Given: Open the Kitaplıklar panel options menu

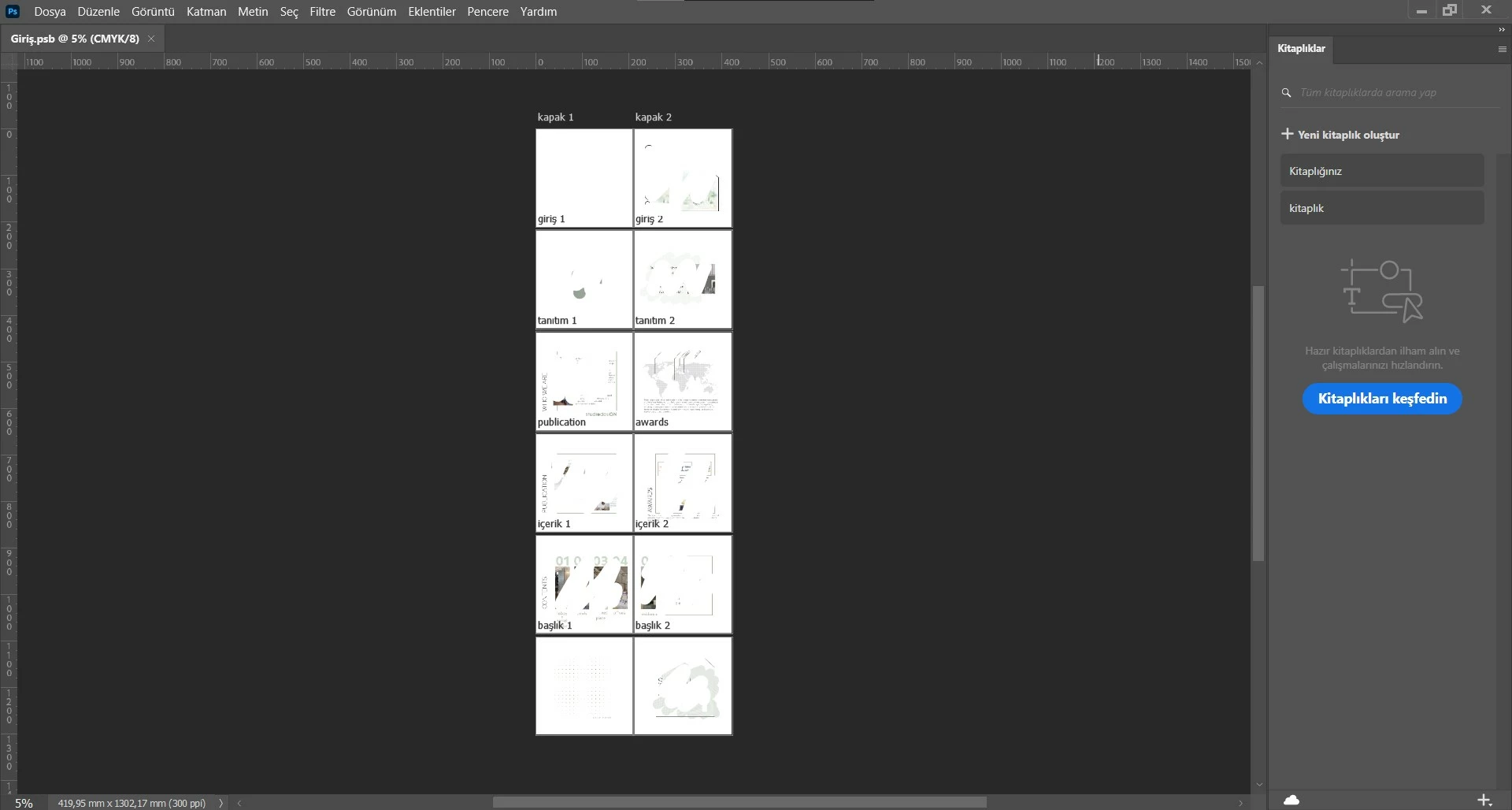Looking at the screenshot, I should point(1502,49).
